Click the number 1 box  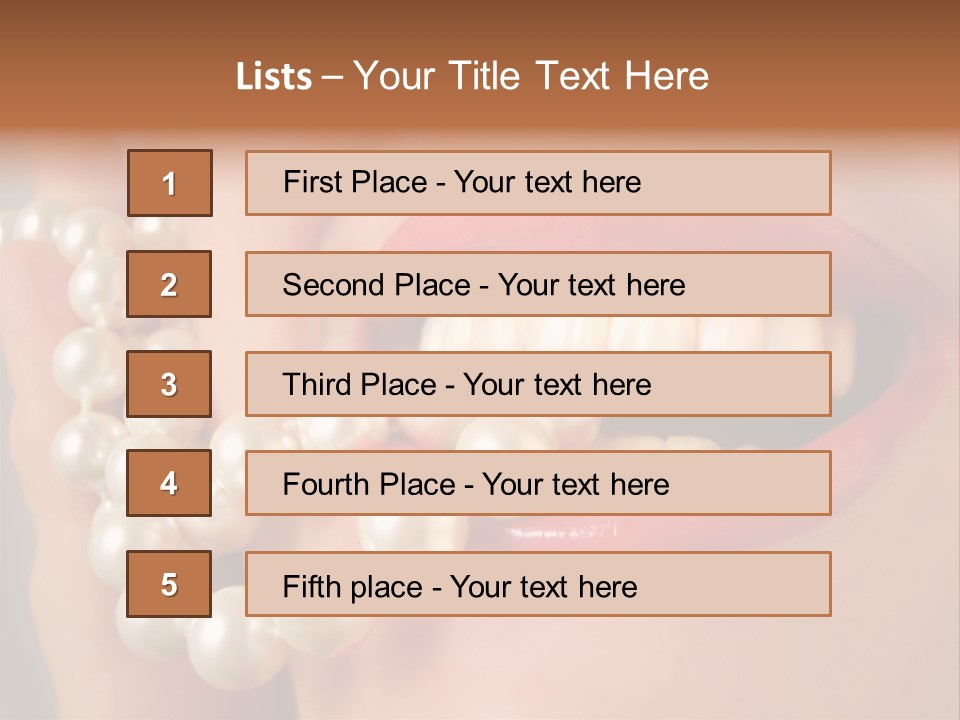point(169,183)
